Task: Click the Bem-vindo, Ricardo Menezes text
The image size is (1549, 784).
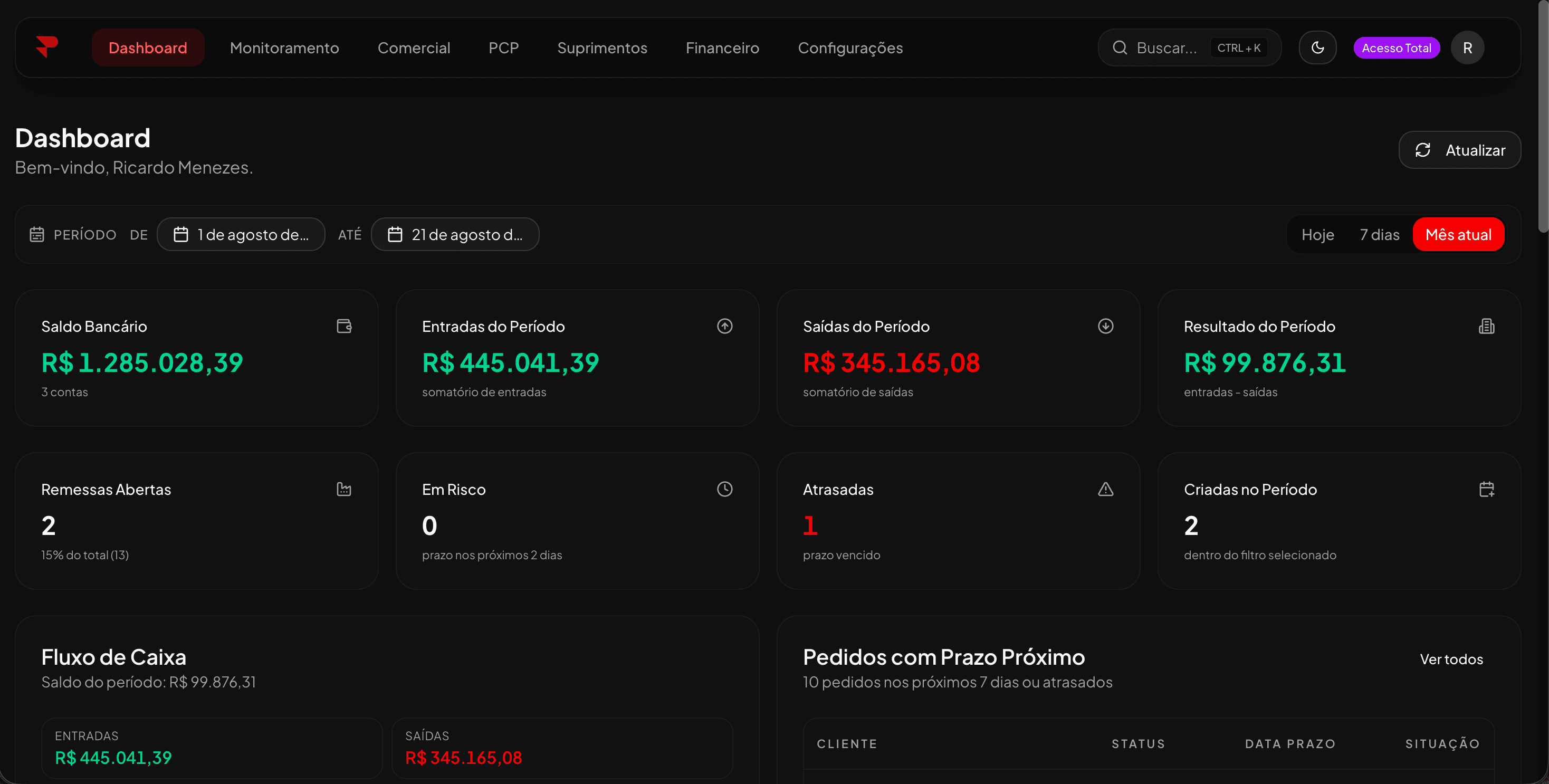Action: 133,167
